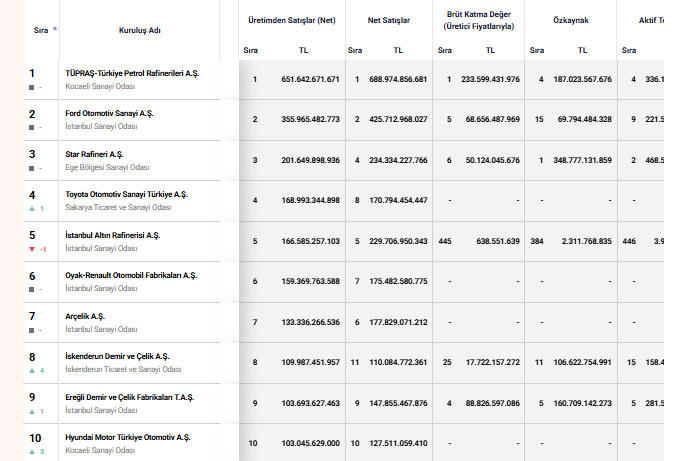Open Ereğli Demir ve Çelik Fabrikaları entry
The height and width of the screenshot is (461, 682).
coord(130,397)
